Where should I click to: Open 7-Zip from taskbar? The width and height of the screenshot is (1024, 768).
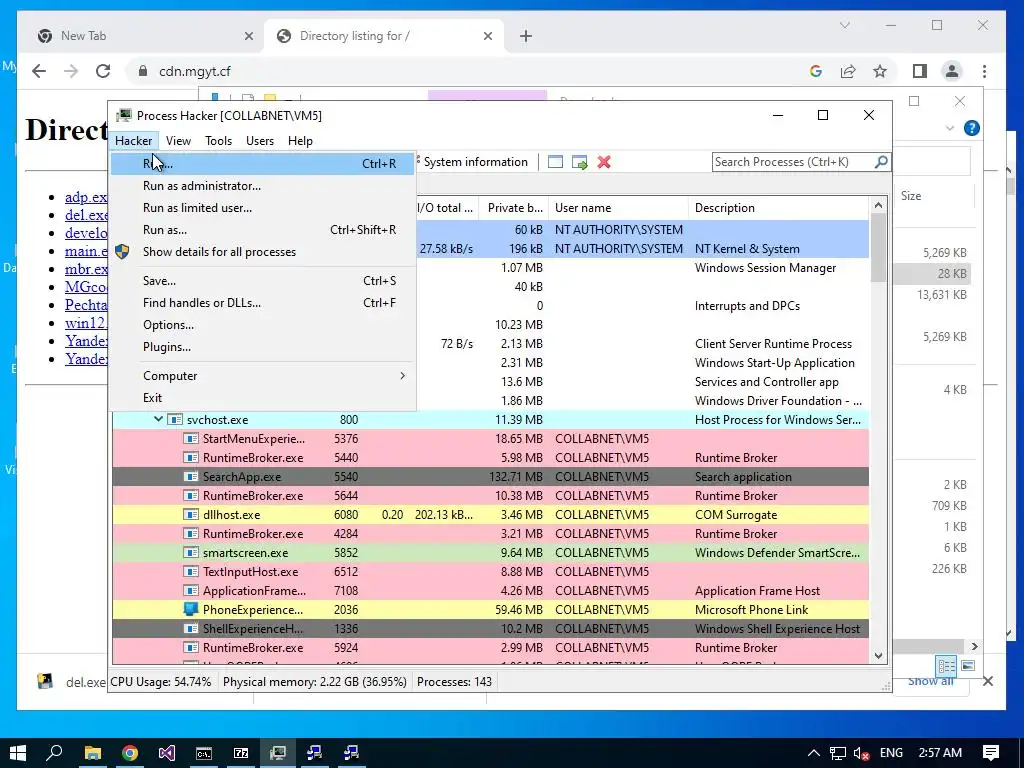pyautogui.click(x=241, y=753)
